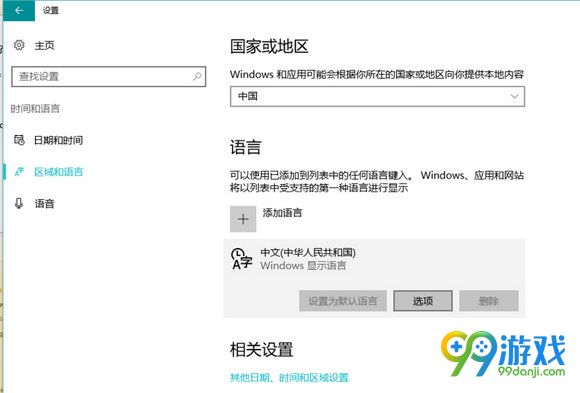
Task: Open the 中国 country or region dropdown
Action: [377, 97]
